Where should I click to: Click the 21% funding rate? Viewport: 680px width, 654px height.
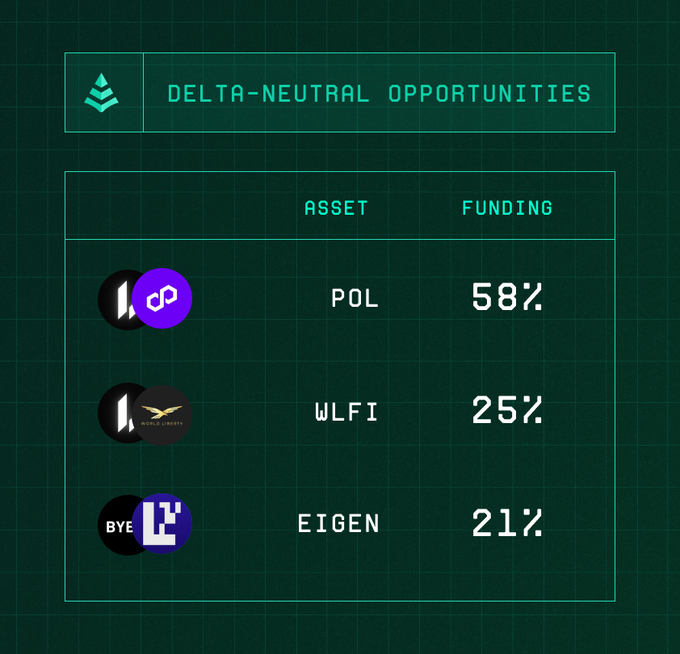[506, 523]
